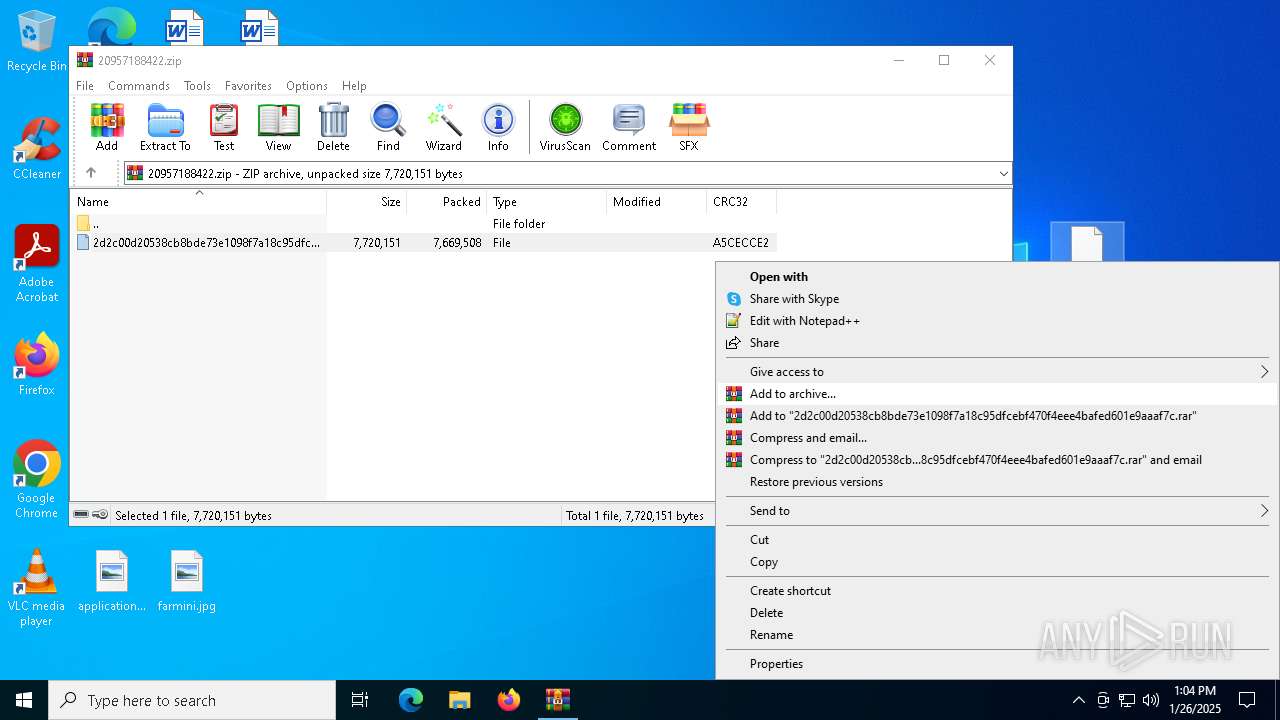Choose Open with in context menu
The height and width of the screenshot is (720, 1280).
(998, 277)
